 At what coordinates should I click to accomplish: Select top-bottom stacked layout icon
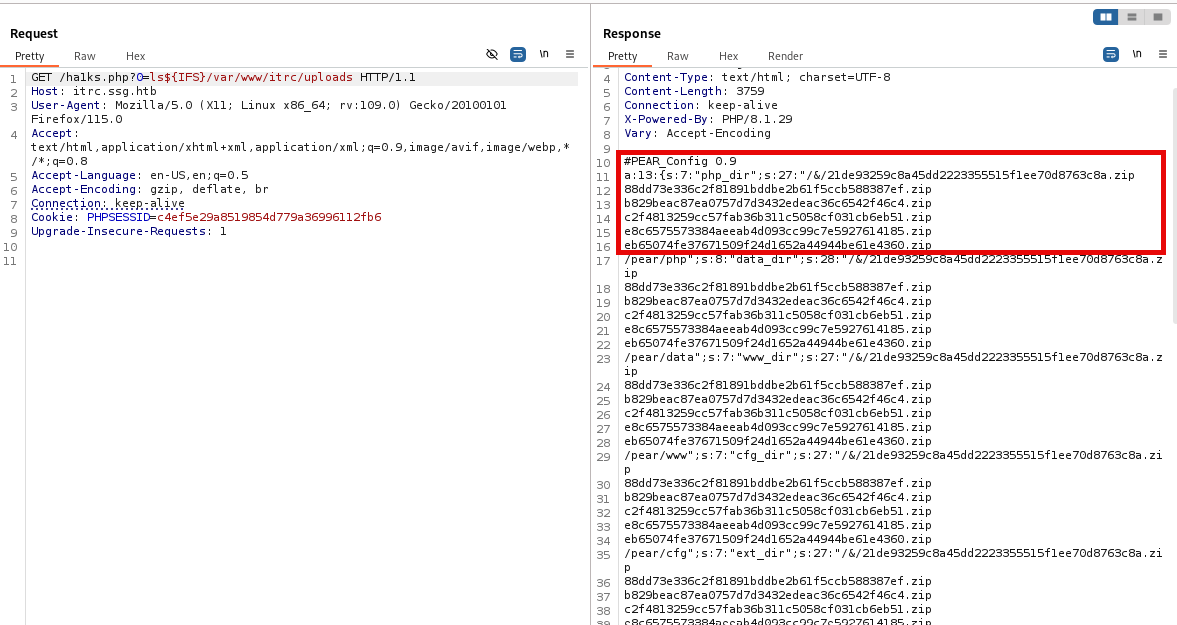(1132, 17)
